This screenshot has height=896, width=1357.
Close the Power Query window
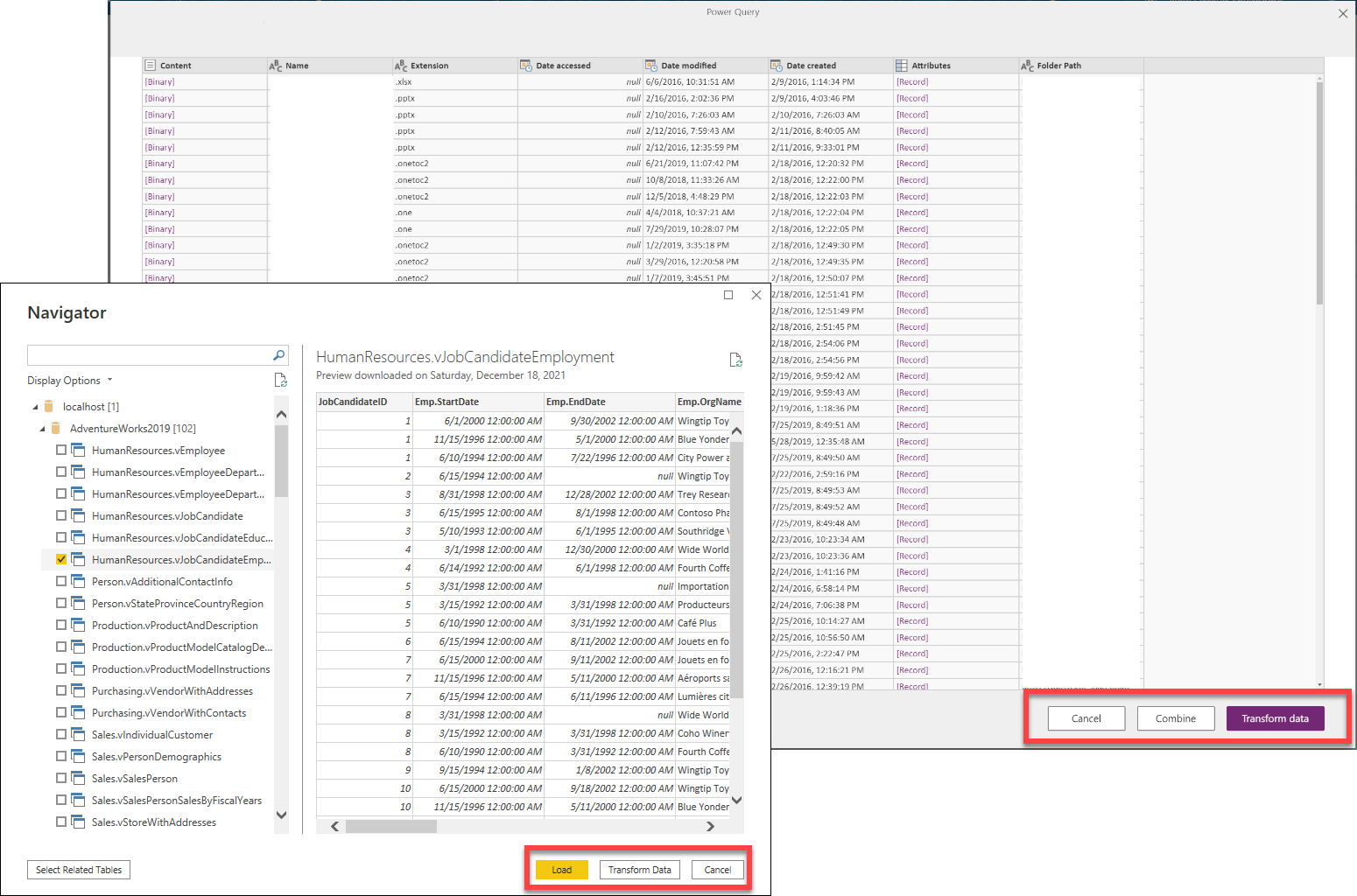[1343, 13]
